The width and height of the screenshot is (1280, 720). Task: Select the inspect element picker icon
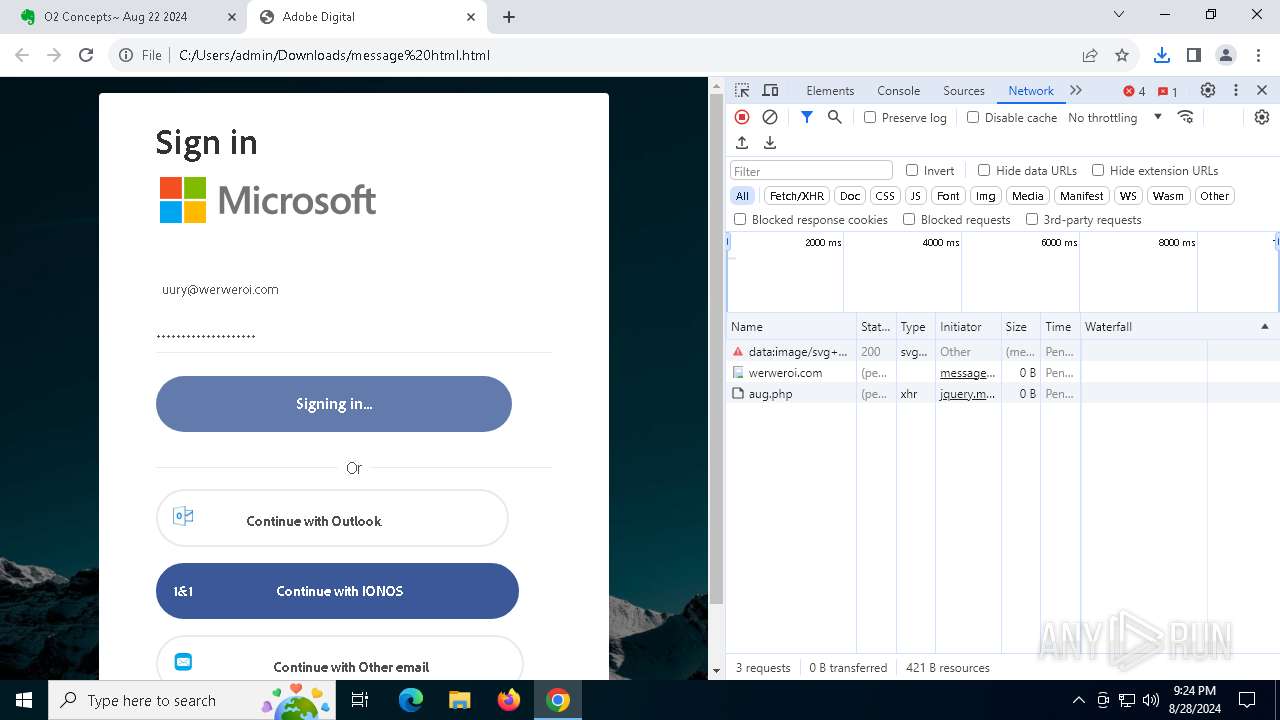pyautogui.click(x=742, y=90)
